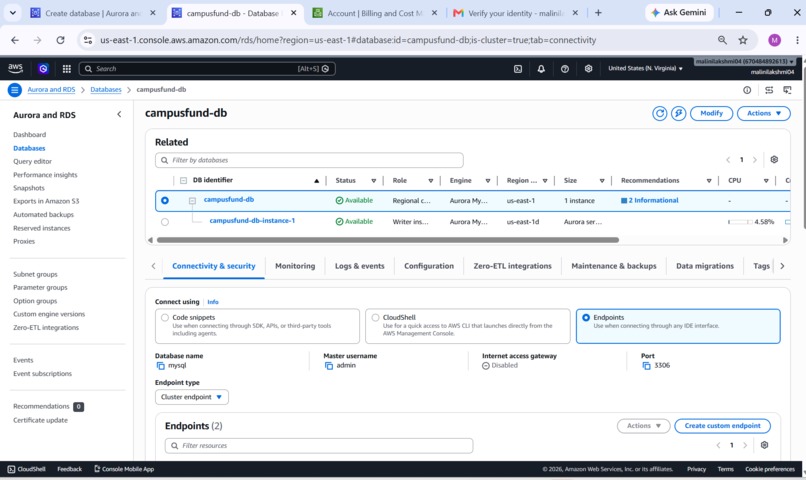Open Snapshots in the sidebar

(x=29, y=188)
